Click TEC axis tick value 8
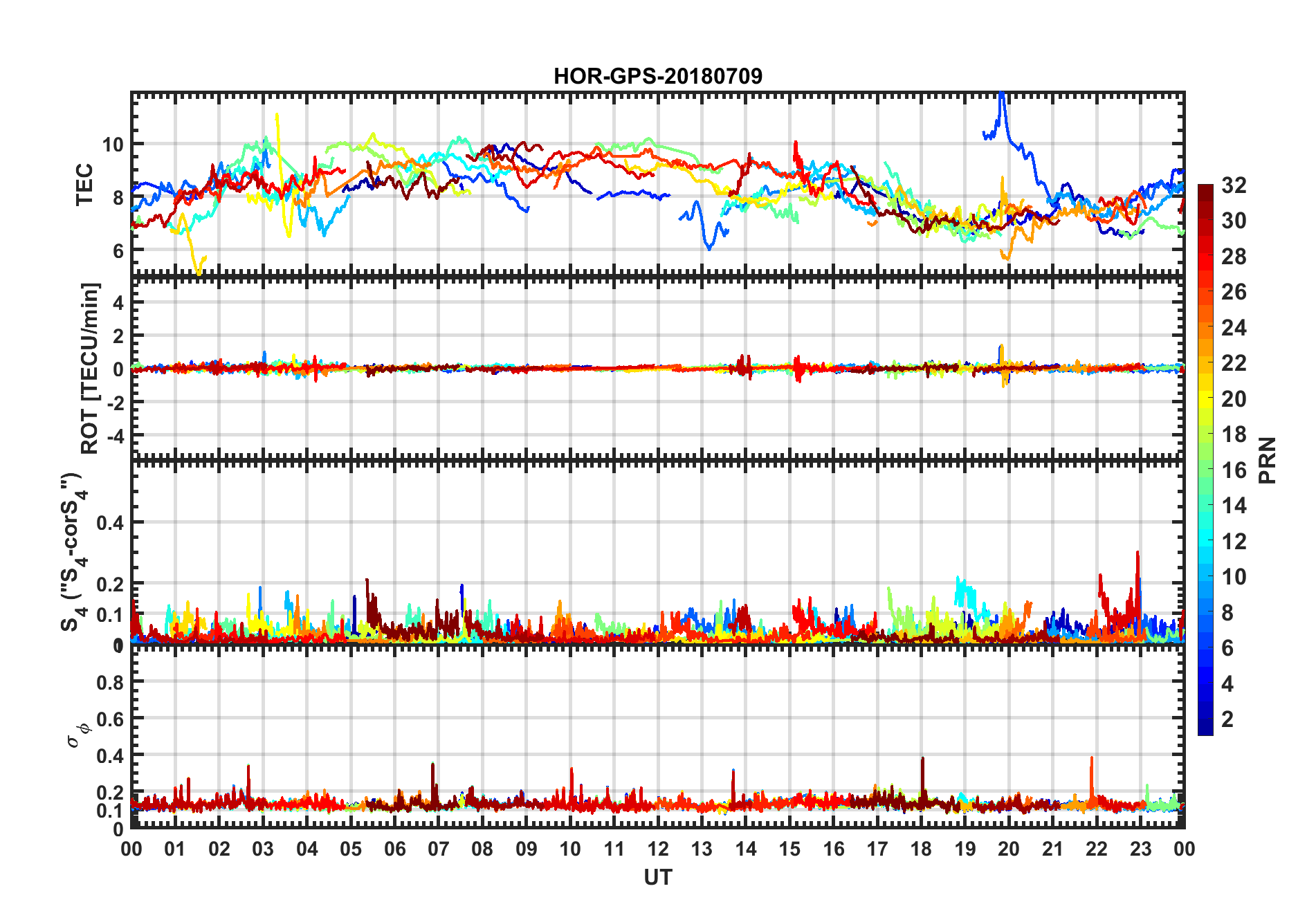This screenshot has width=1316, height=920. (118, 198)
